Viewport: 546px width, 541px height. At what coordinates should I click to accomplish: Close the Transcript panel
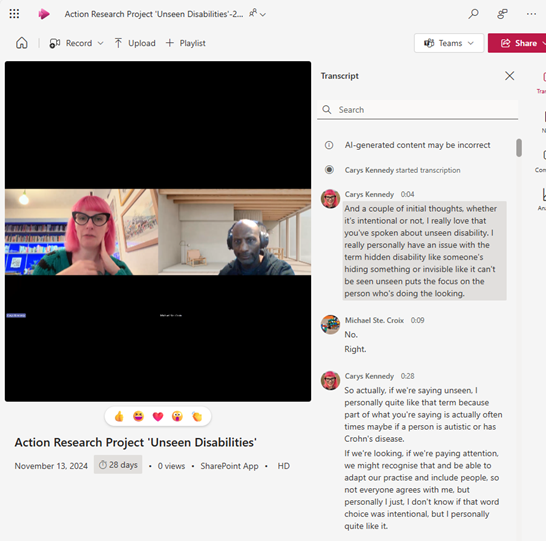pos(509,76)
